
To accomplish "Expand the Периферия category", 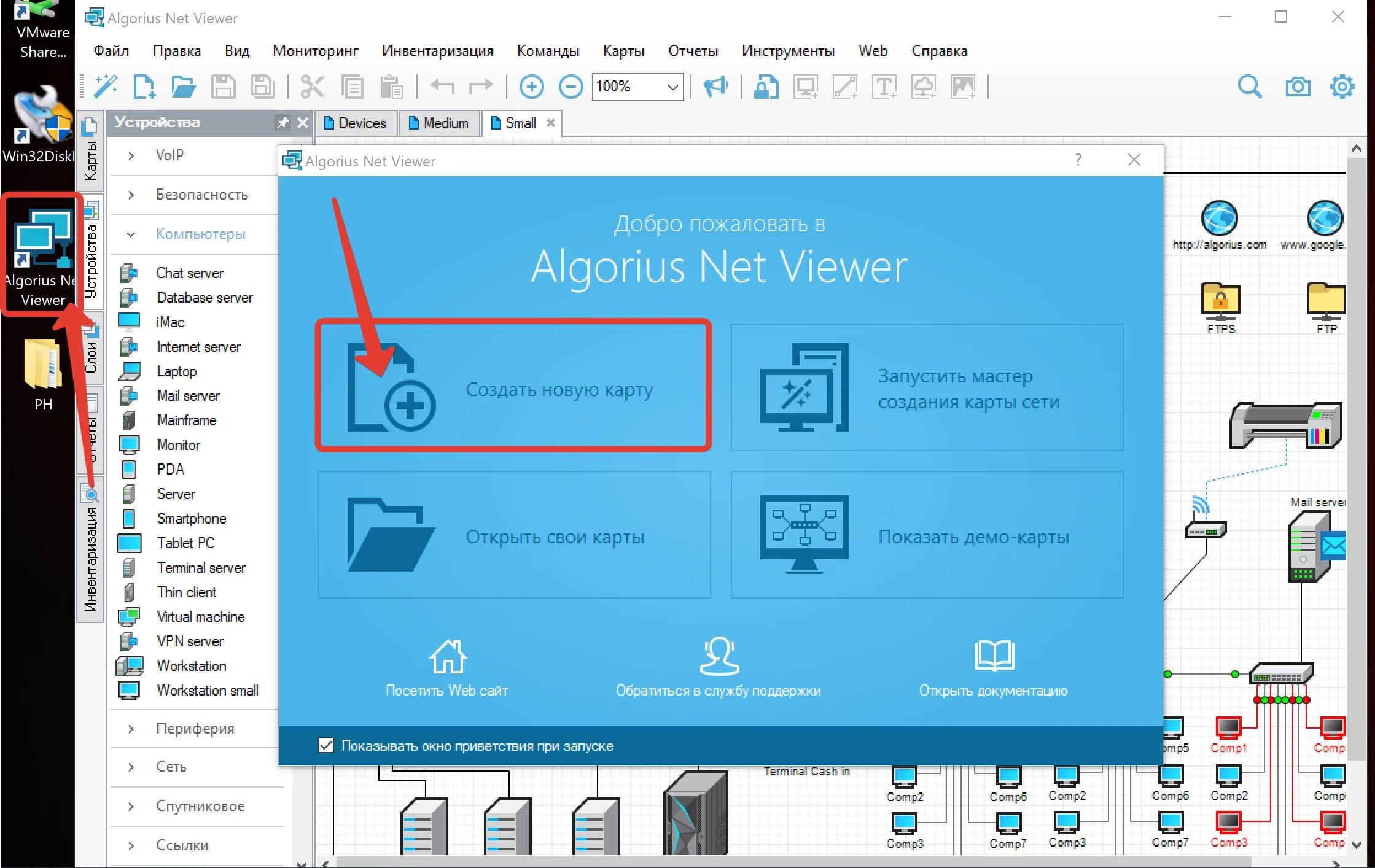I will (131, 729).
